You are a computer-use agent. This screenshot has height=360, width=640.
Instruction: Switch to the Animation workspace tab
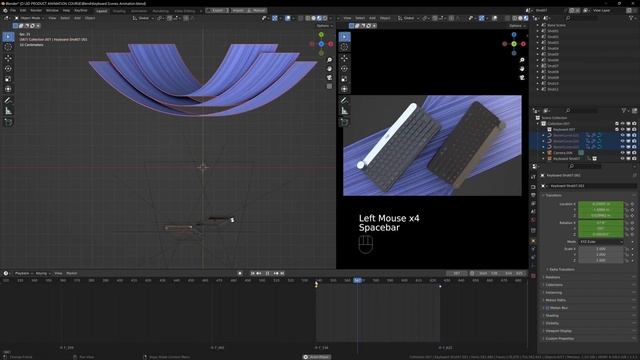coord(139,11)
